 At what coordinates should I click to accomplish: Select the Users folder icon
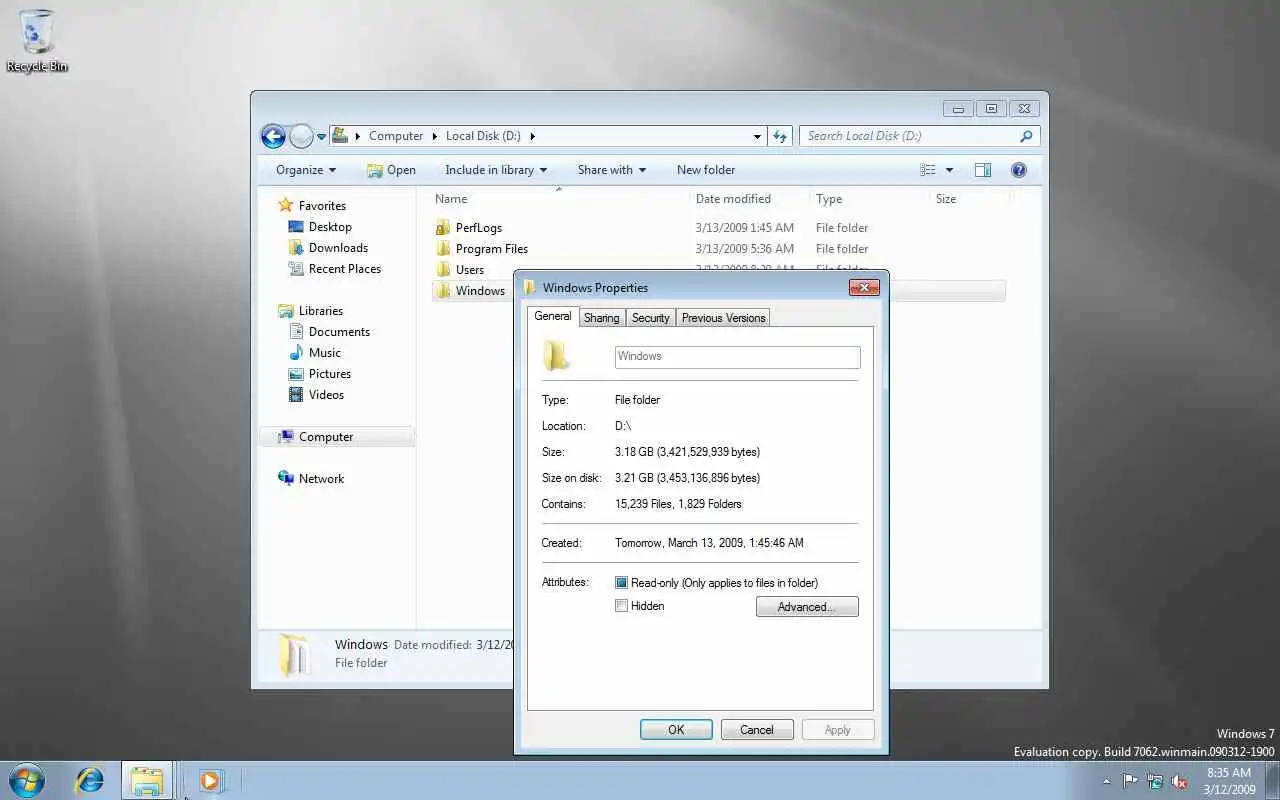coord(443,270)
